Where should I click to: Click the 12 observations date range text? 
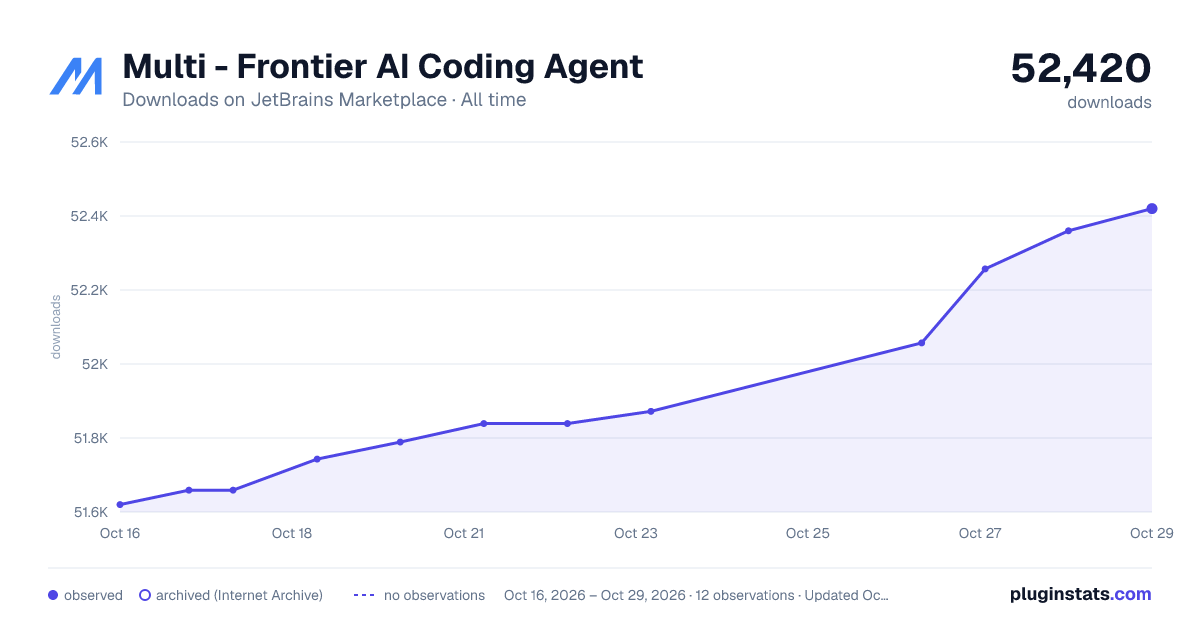pyautogui.click(x=696, y=595)
